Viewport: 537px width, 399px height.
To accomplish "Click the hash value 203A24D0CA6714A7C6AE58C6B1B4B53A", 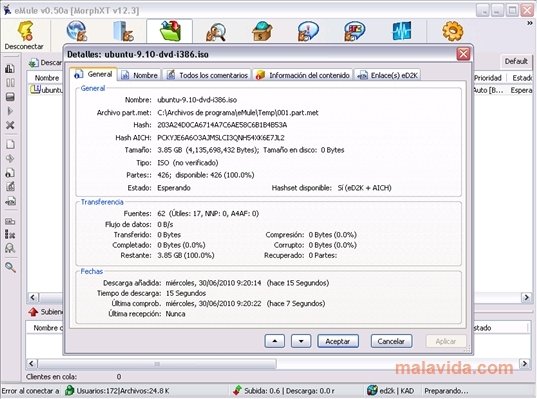I will pyautogui.click(x=222, y=125).
